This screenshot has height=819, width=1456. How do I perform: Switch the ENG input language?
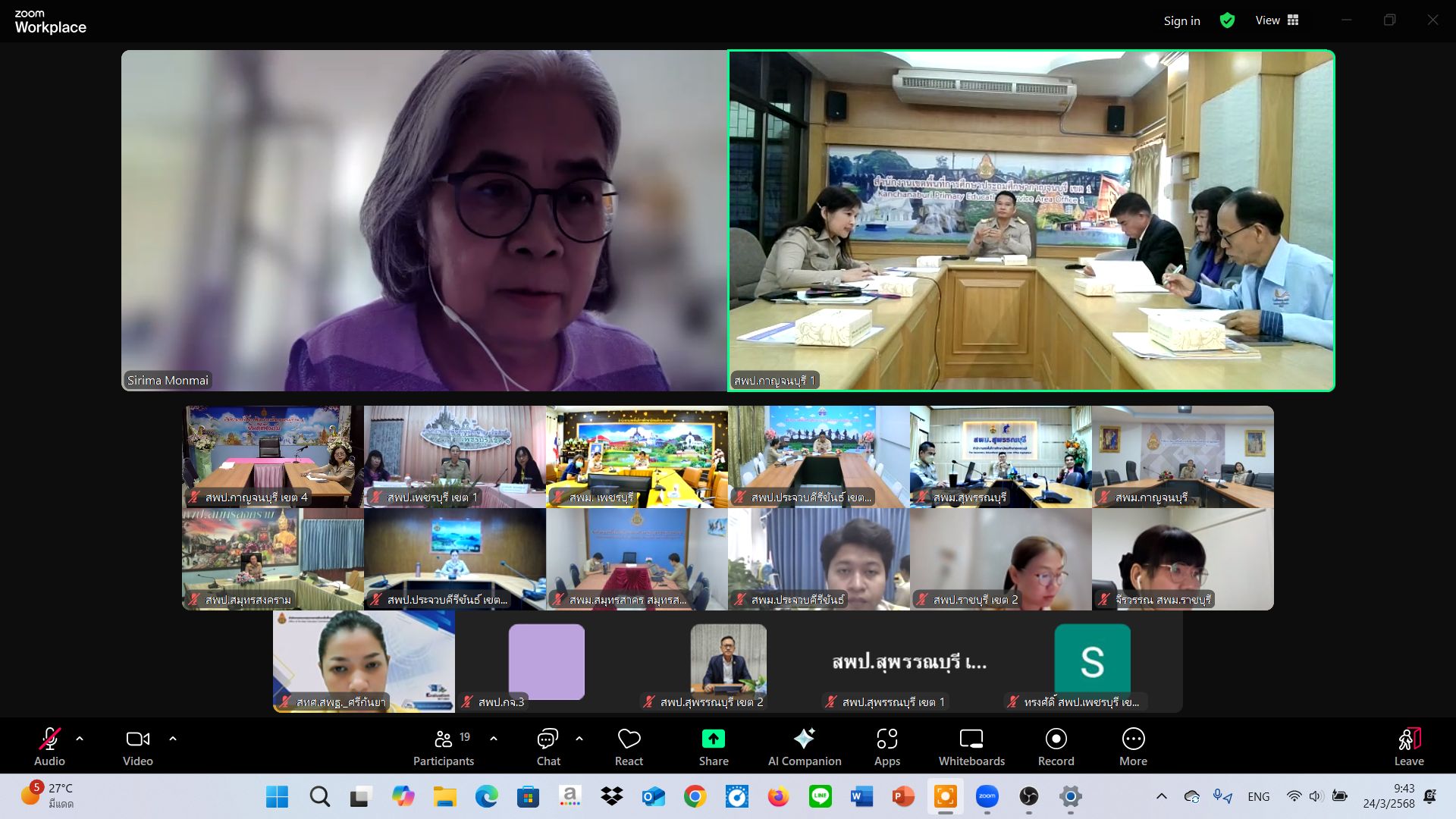1258,796
